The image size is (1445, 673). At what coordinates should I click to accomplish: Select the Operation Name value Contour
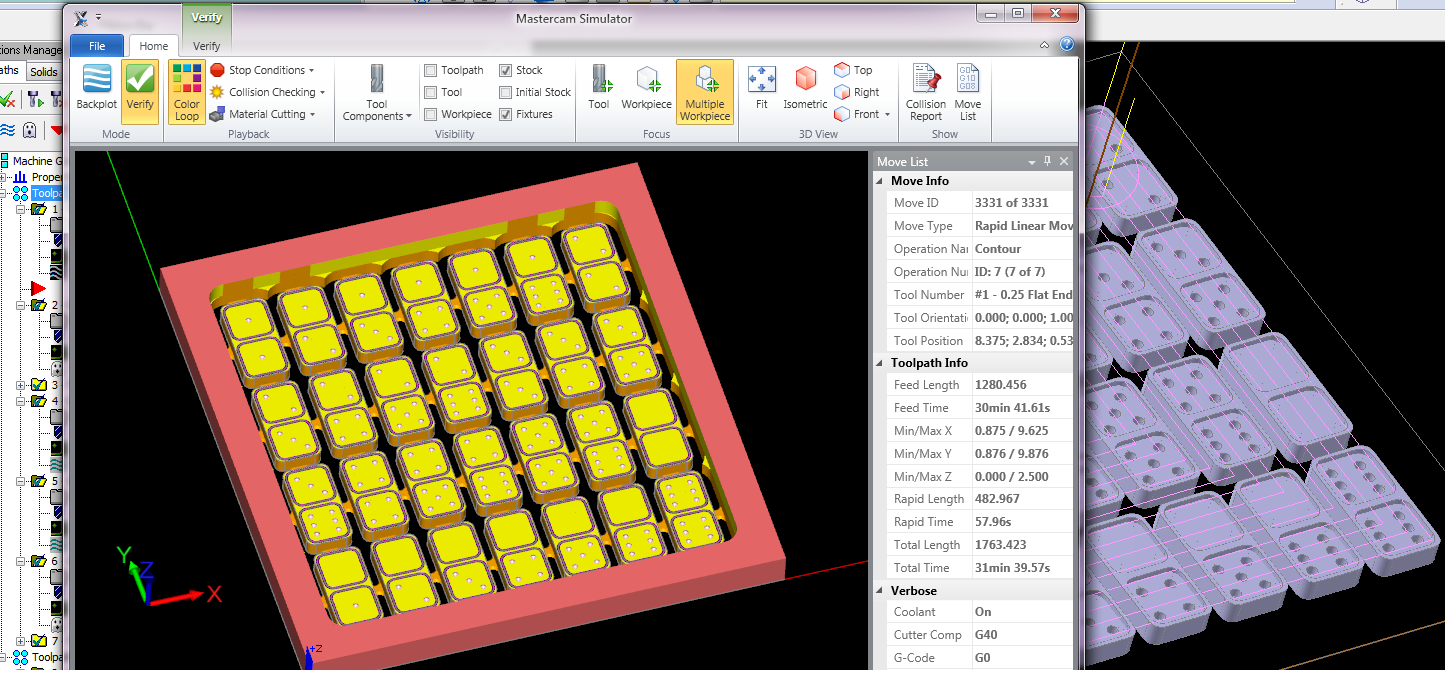[x=998, y=249]
